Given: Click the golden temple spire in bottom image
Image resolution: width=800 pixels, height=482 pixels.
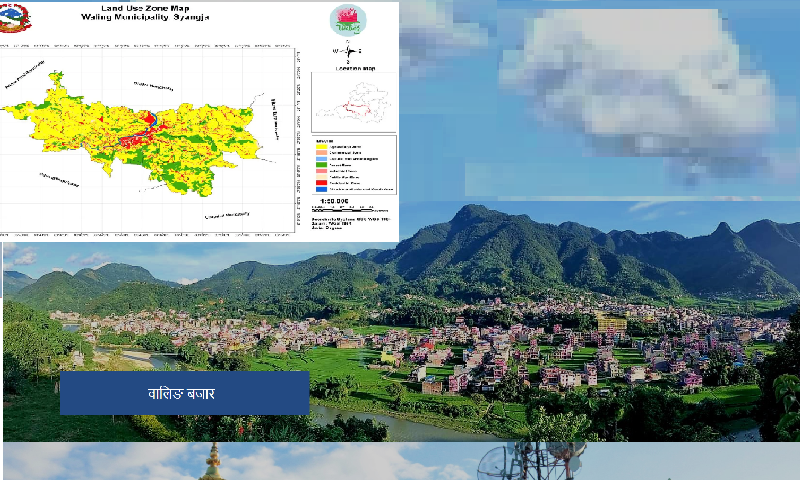Looking at the screenshot, I should point(212,462).
